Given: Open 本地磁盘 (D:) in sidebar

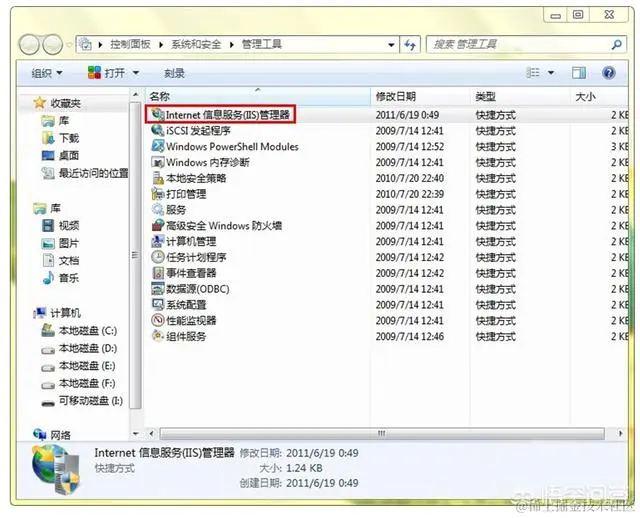Looking at the screenshot, I should (x=88, y=348).
